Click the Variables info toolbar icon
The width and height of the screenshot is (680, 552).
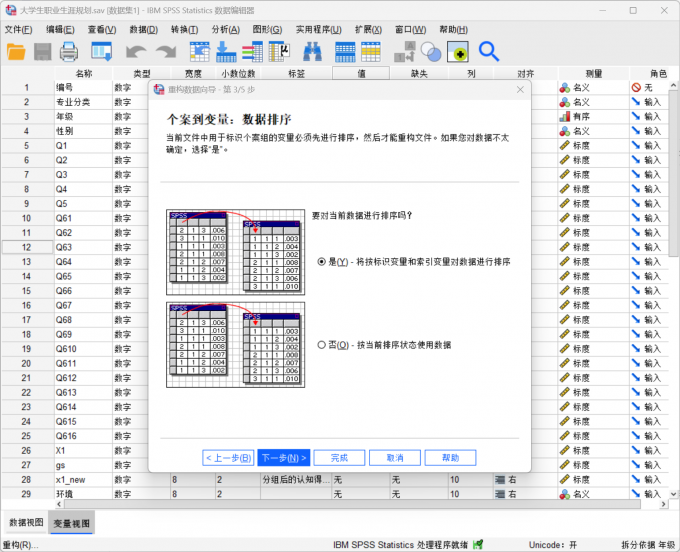[252, 52]
